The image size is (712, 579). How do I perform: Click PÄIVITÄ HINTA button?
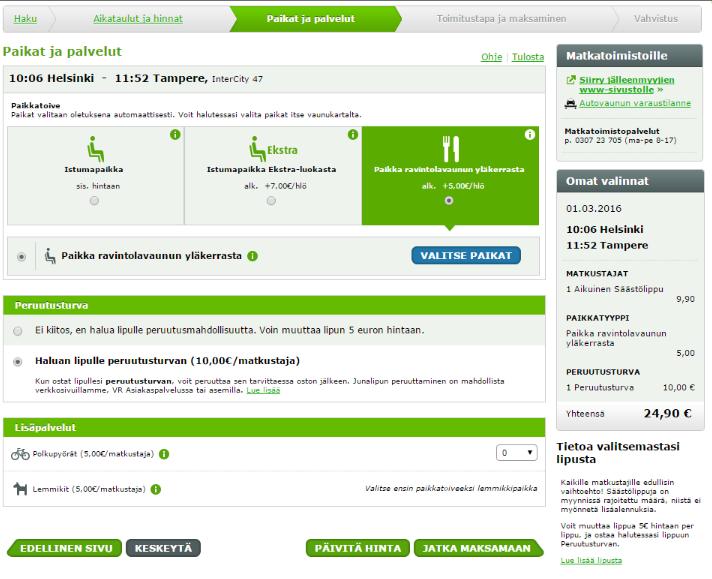[358, 548]
